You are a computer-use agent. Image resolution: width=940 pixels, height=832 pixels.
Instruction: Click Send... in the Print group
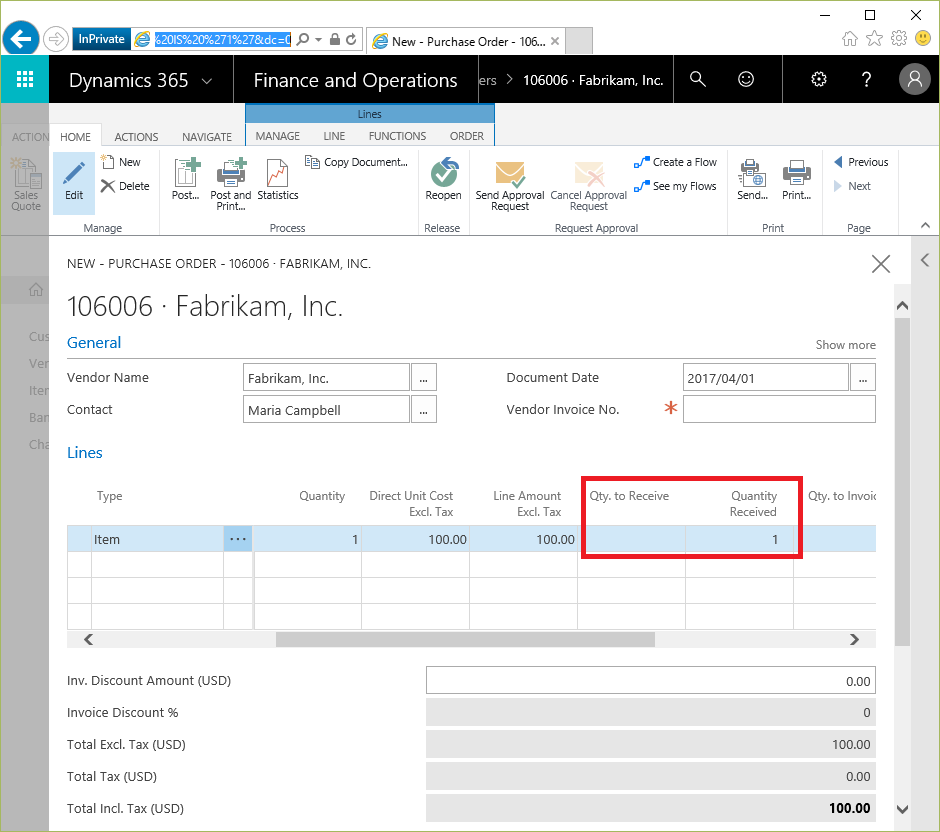(752, 179)
